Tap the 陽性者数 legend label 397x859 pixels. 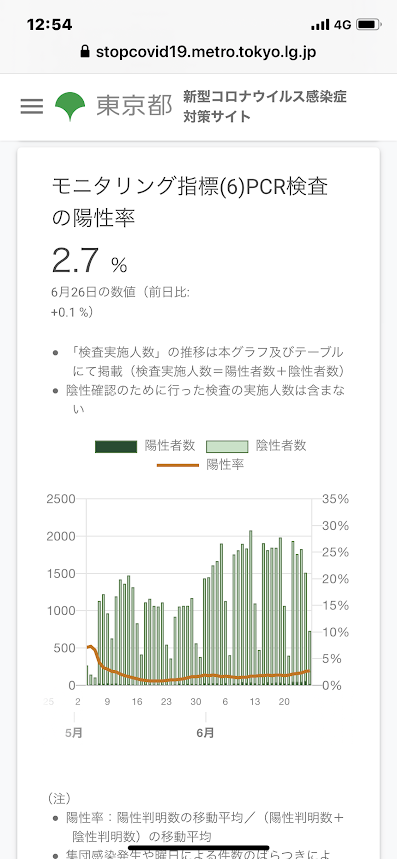(170, 446)
